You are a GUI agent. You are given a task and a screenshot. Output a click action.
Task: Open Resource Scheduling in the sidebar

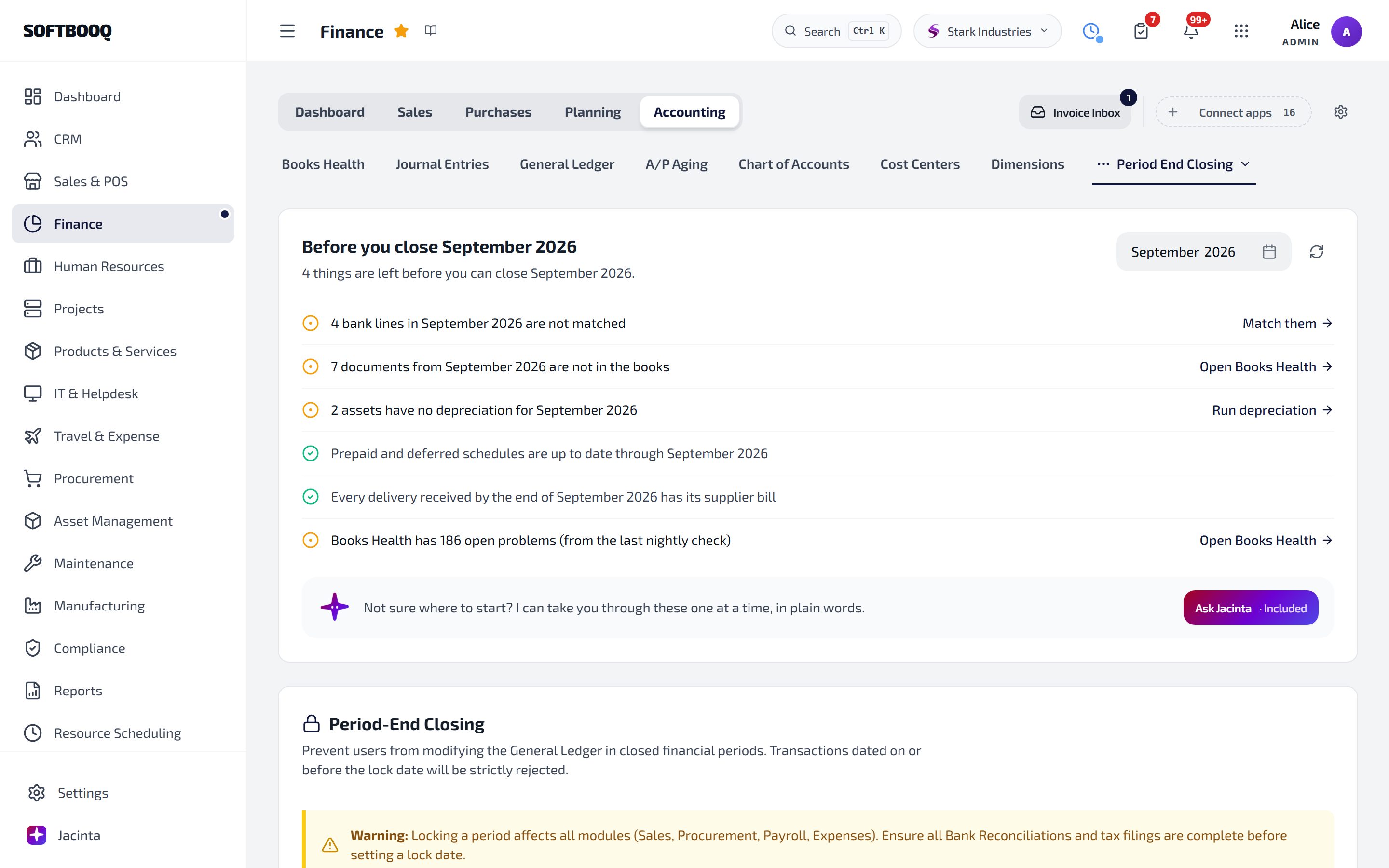[123, 733]
